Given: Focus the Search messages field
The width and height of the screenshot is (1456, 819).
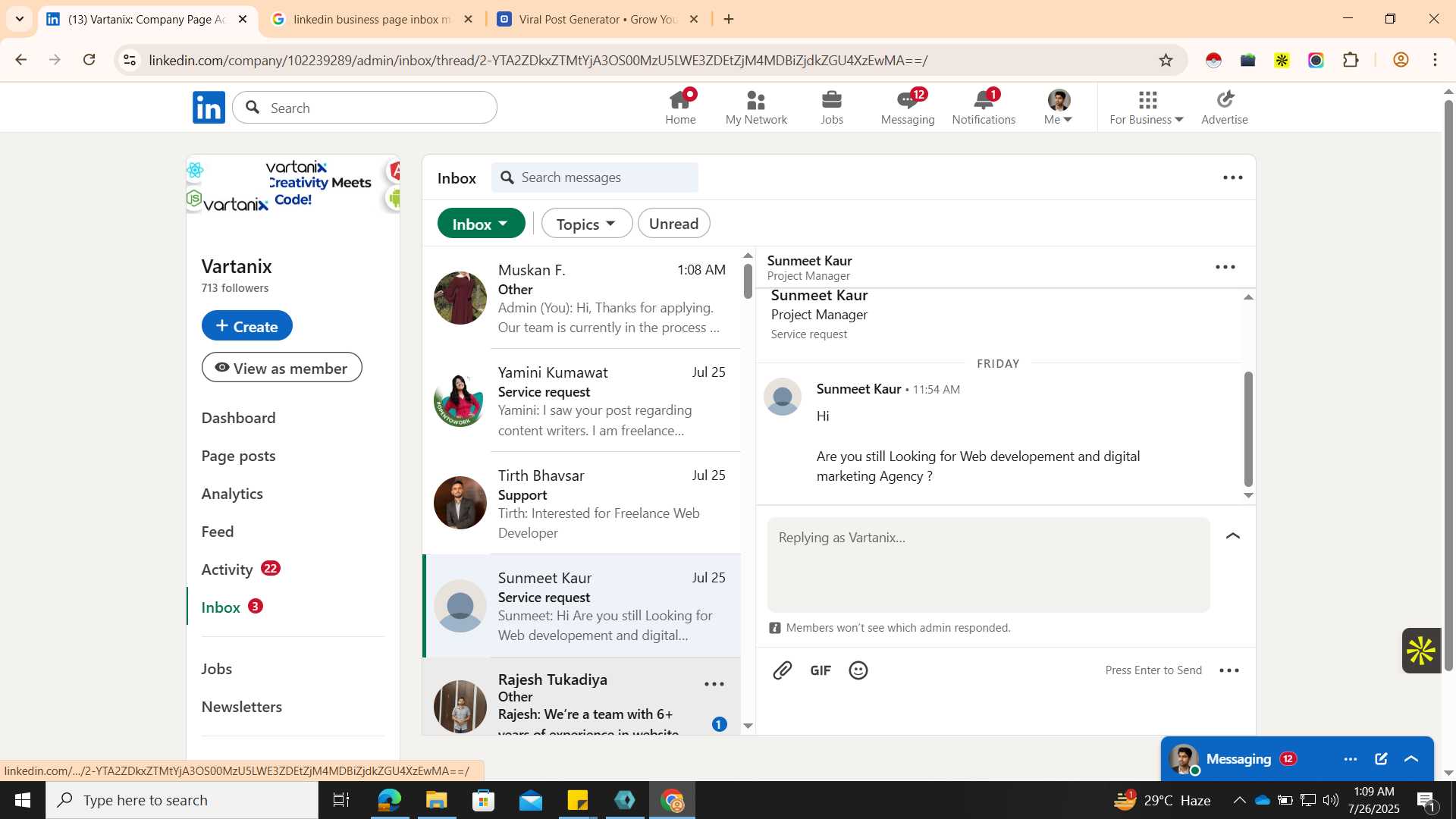Looking at the screenshot, I should coord(595,177).
